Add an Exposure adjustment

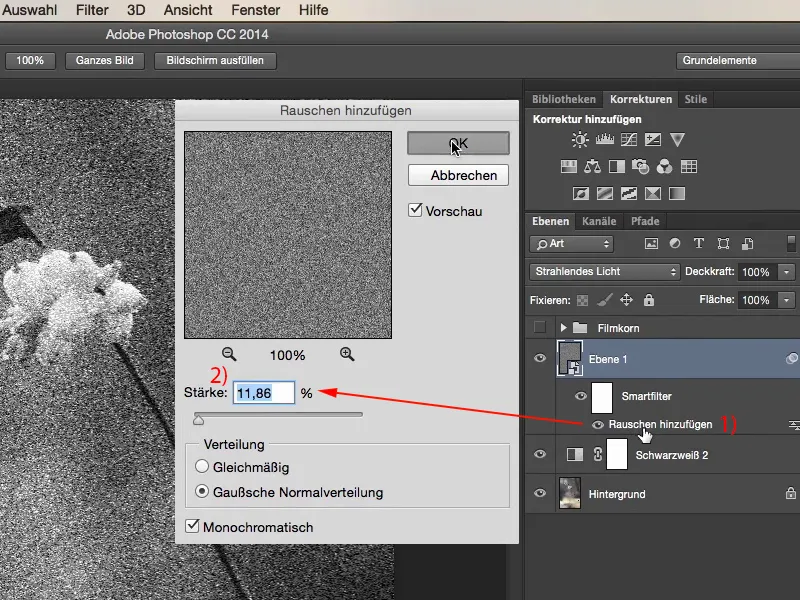(x=653, y=139)
